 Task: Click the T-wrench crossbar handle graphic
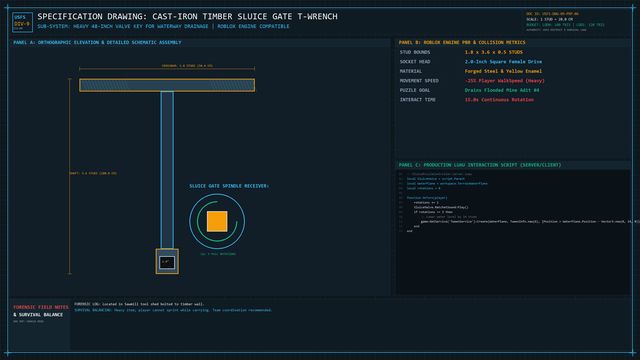(167, 85)
